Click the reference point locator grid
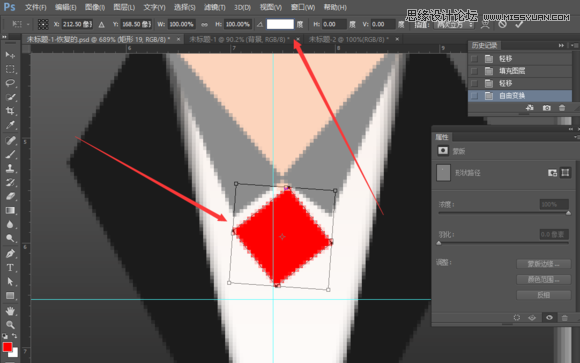This screenshot has width=580, height=363. click(x=43, y=24)
